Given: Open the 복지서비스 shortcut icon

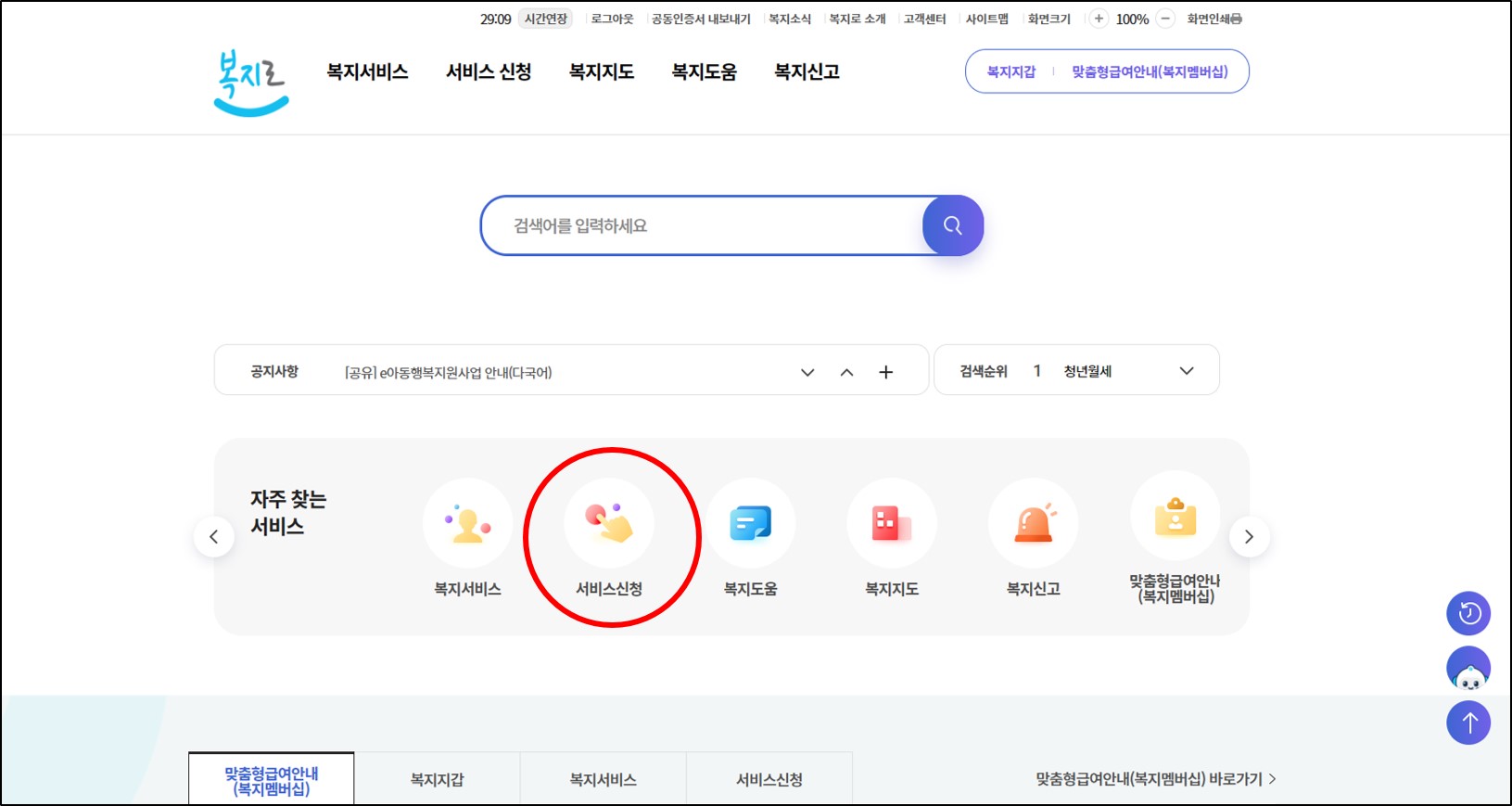Looking at the screenshot, I should pyautogui.click(x=467, y=523).
